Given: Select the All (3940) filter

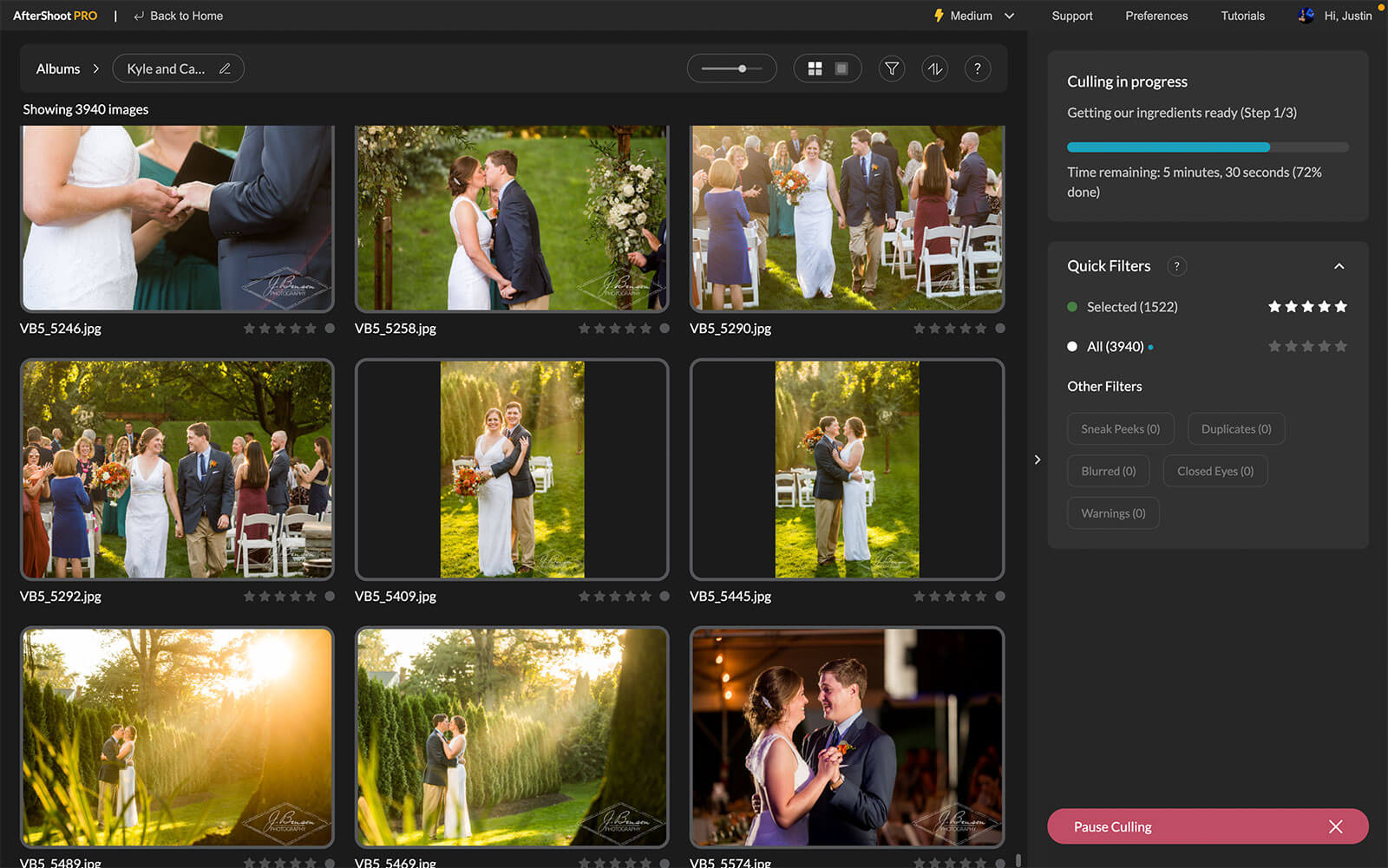Looking at the screenshot, I should point(1115,347).
